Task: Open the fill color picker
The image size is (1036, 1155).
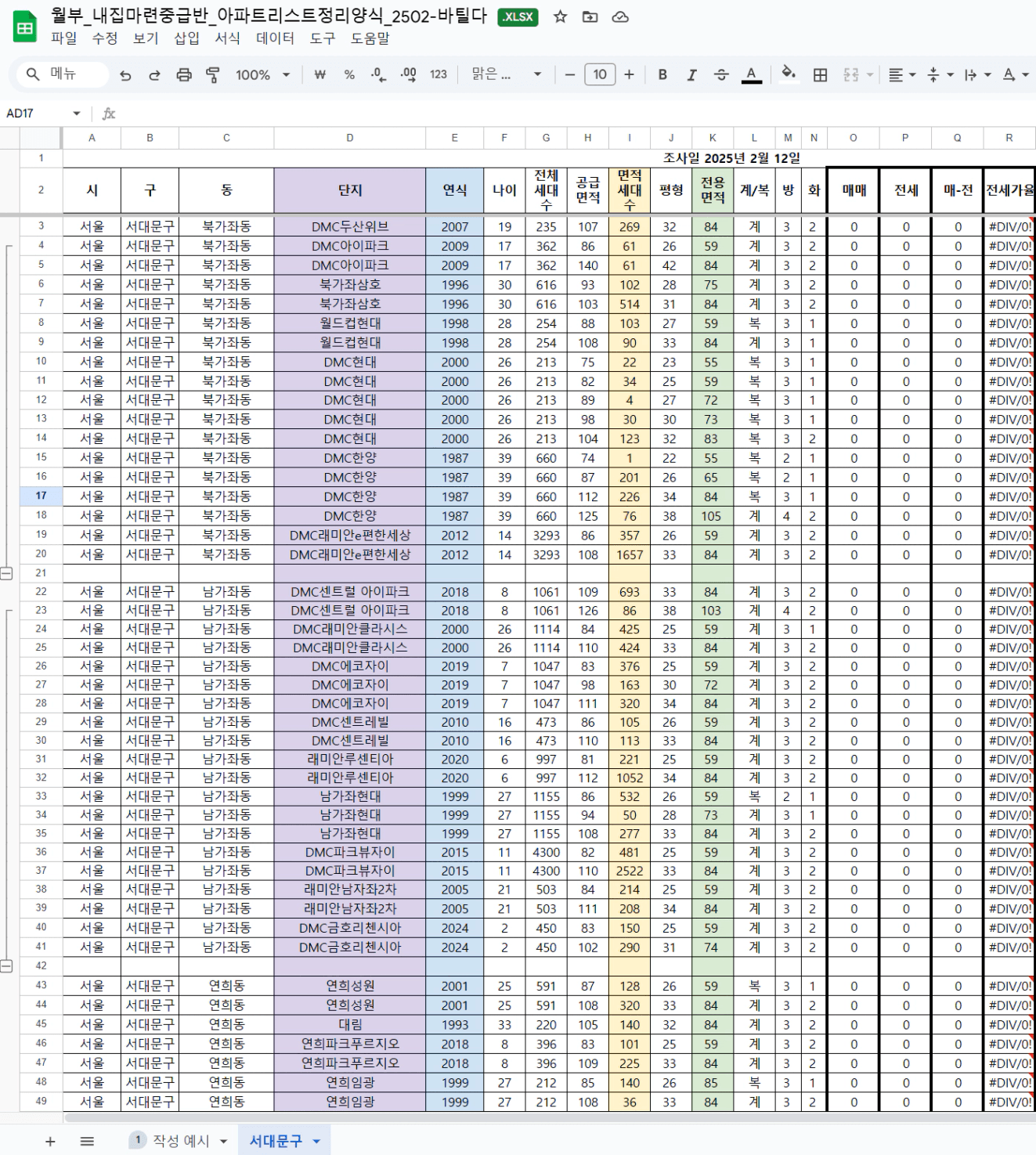Action: (x=789, y=74)
